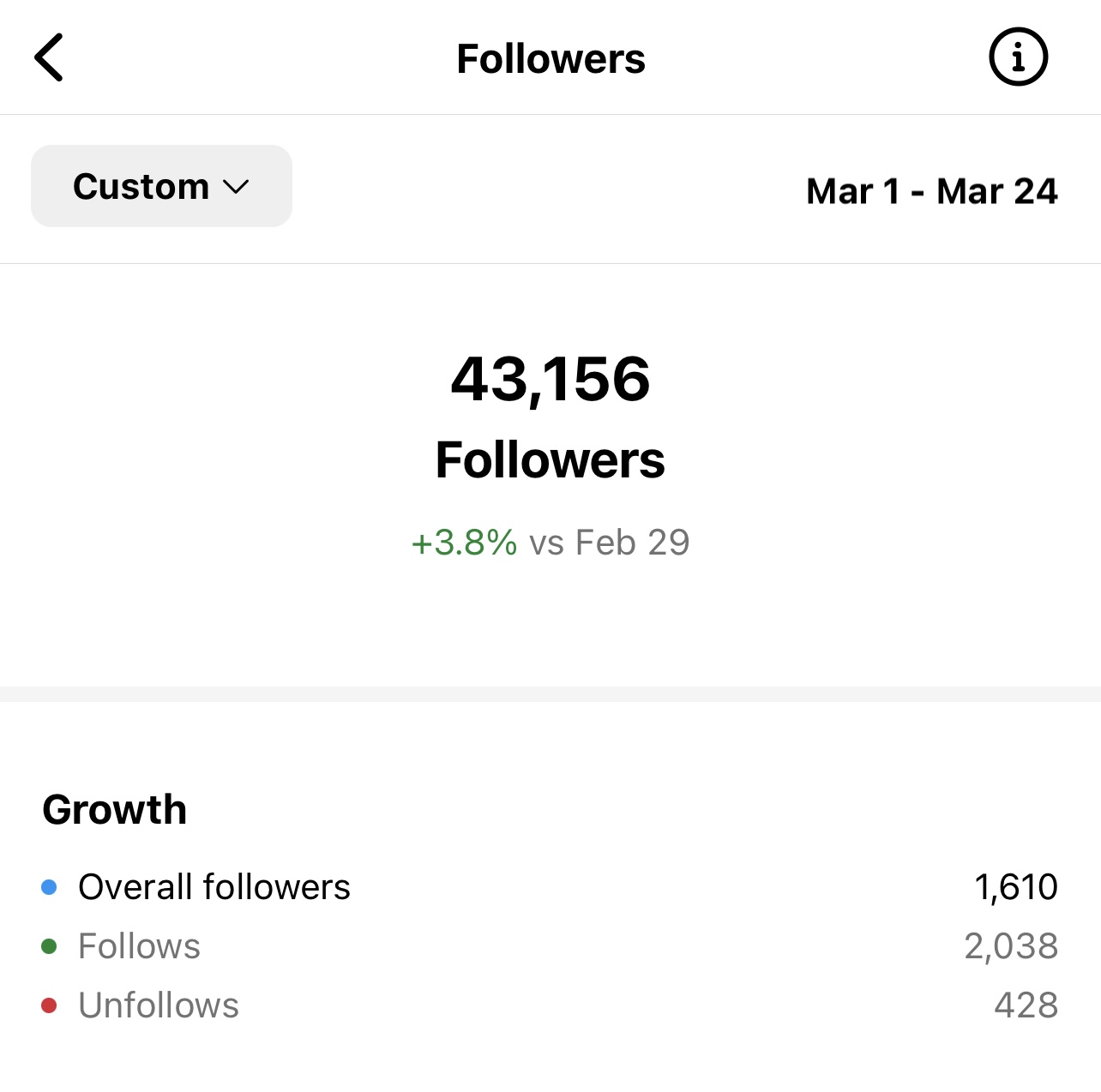The height and width of the screenshot is (1092, 1101).
Task: Tap the large Followers label under count
Action: 550,460
